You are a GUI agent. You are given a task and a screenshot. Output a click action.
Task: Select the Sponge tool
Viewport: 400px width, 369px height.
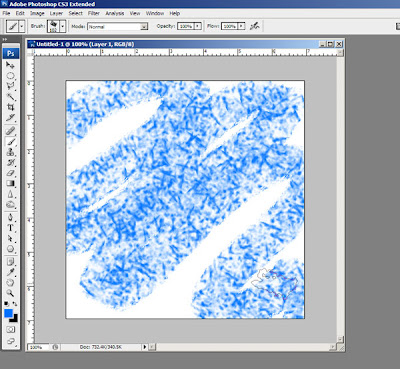point(10,205)
